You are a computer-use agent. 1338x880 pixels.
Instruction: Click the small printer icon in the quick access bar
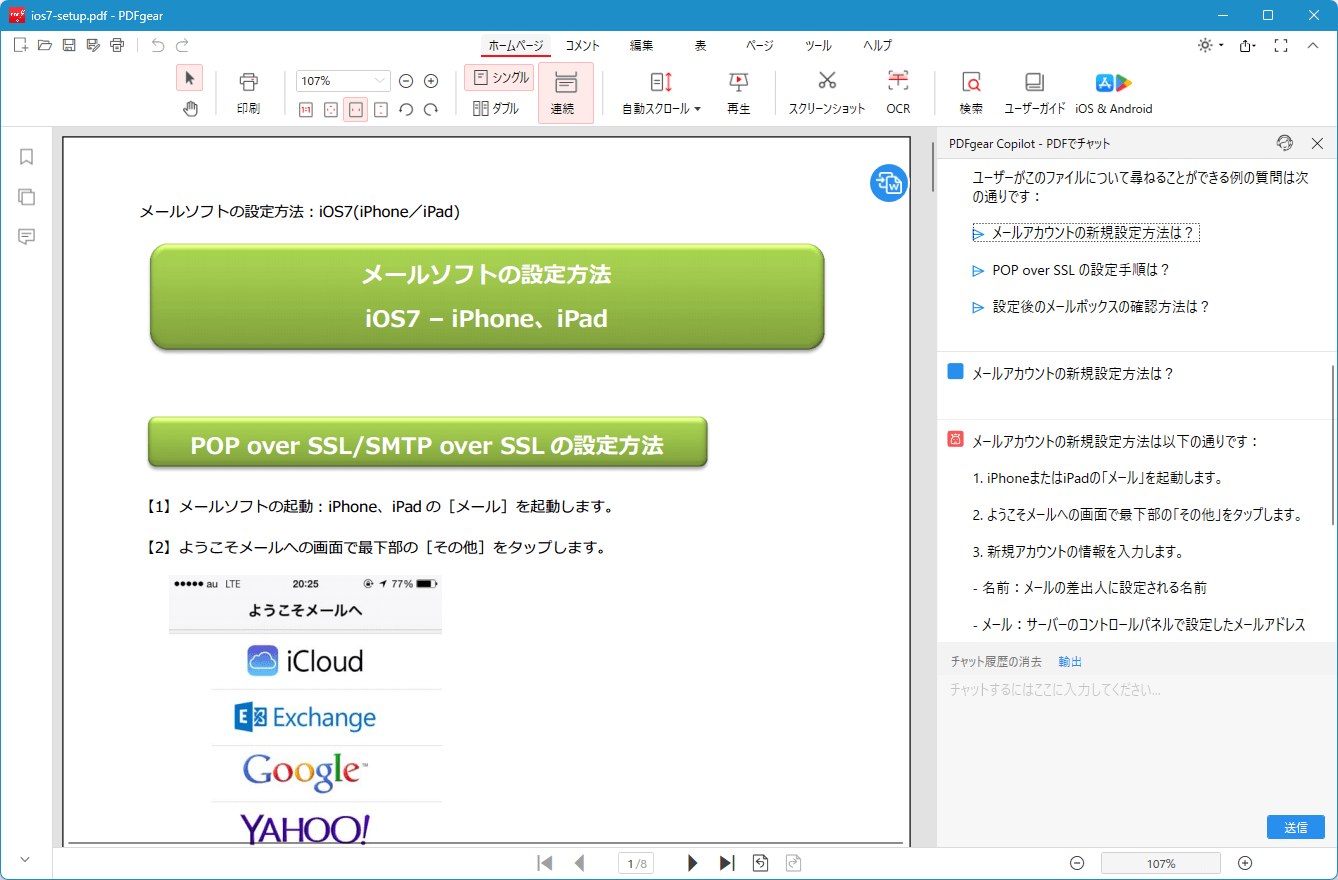click(117, 45)
